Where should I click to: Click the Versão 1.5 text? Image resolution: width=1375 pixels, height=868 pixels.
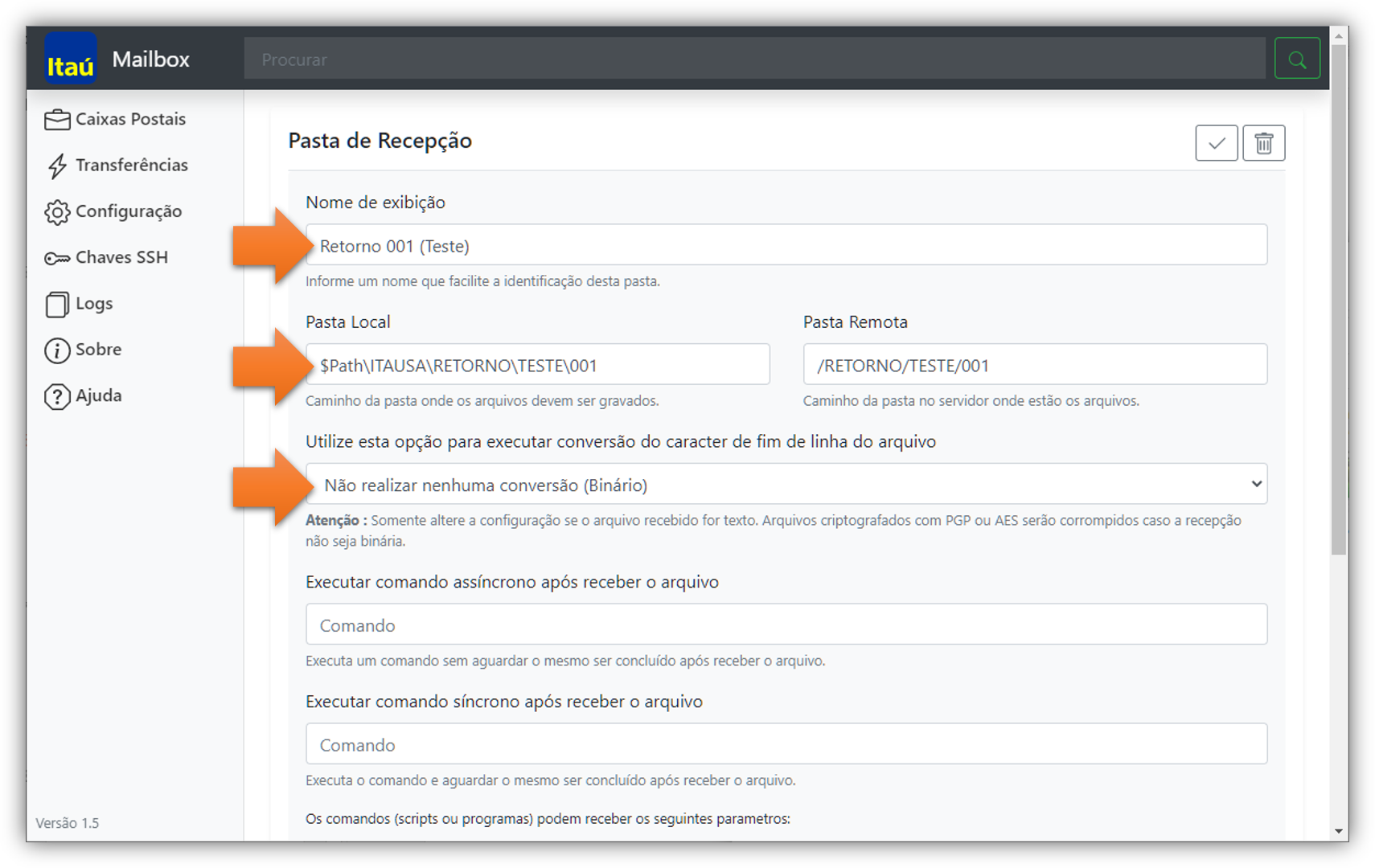pyautogui.click(x=68, y=823)
